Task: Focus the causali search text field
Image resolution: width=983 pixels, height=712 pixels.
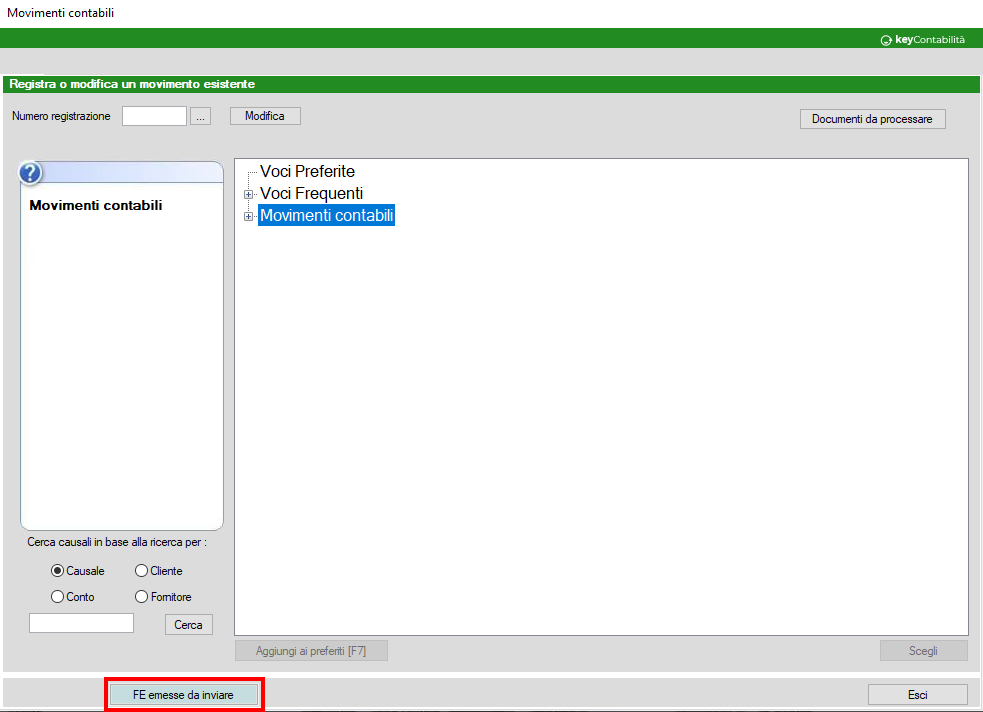Action: coord(81,623)
